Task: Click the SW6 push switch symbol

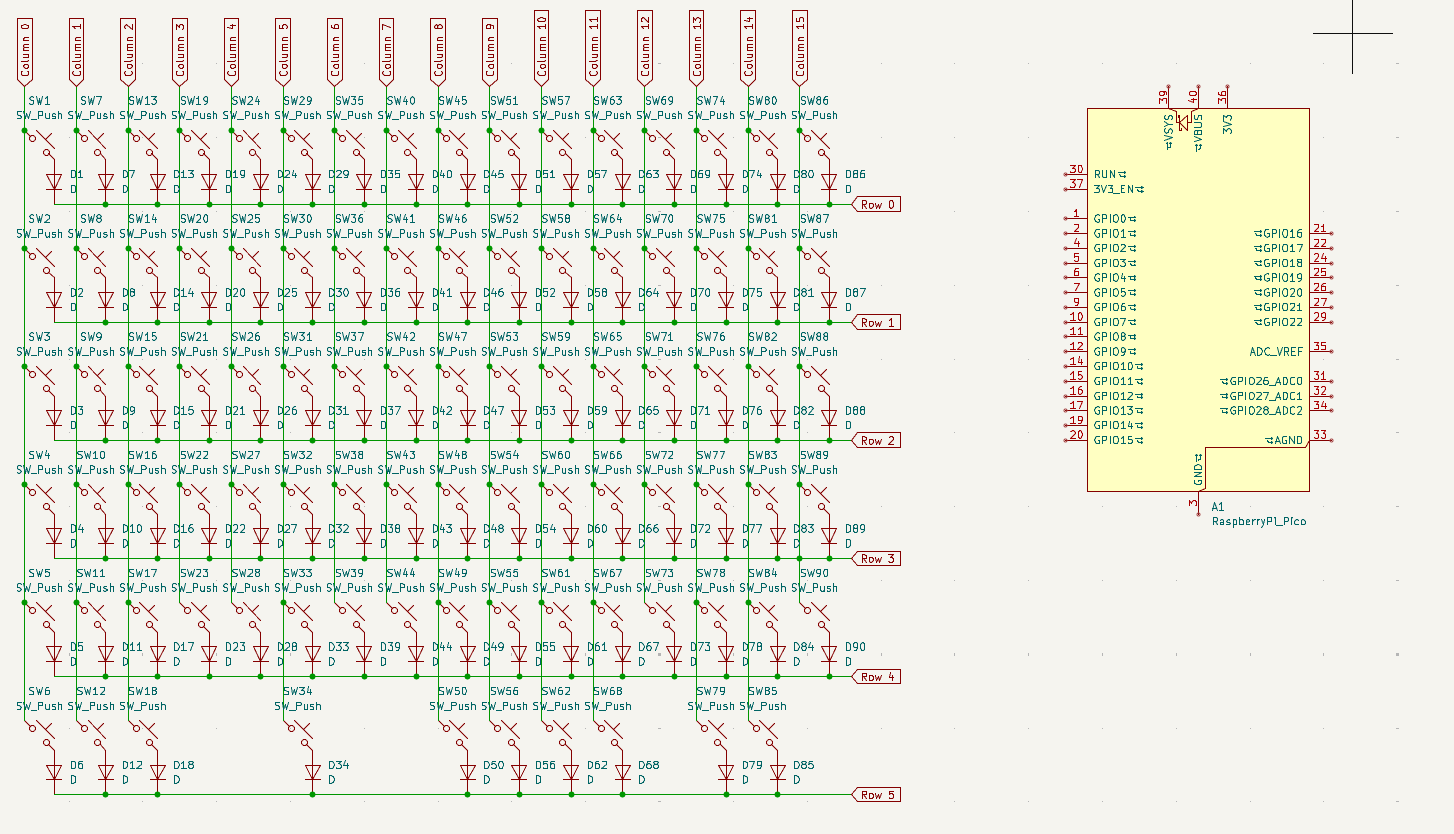Action: [x=40, y=735]
